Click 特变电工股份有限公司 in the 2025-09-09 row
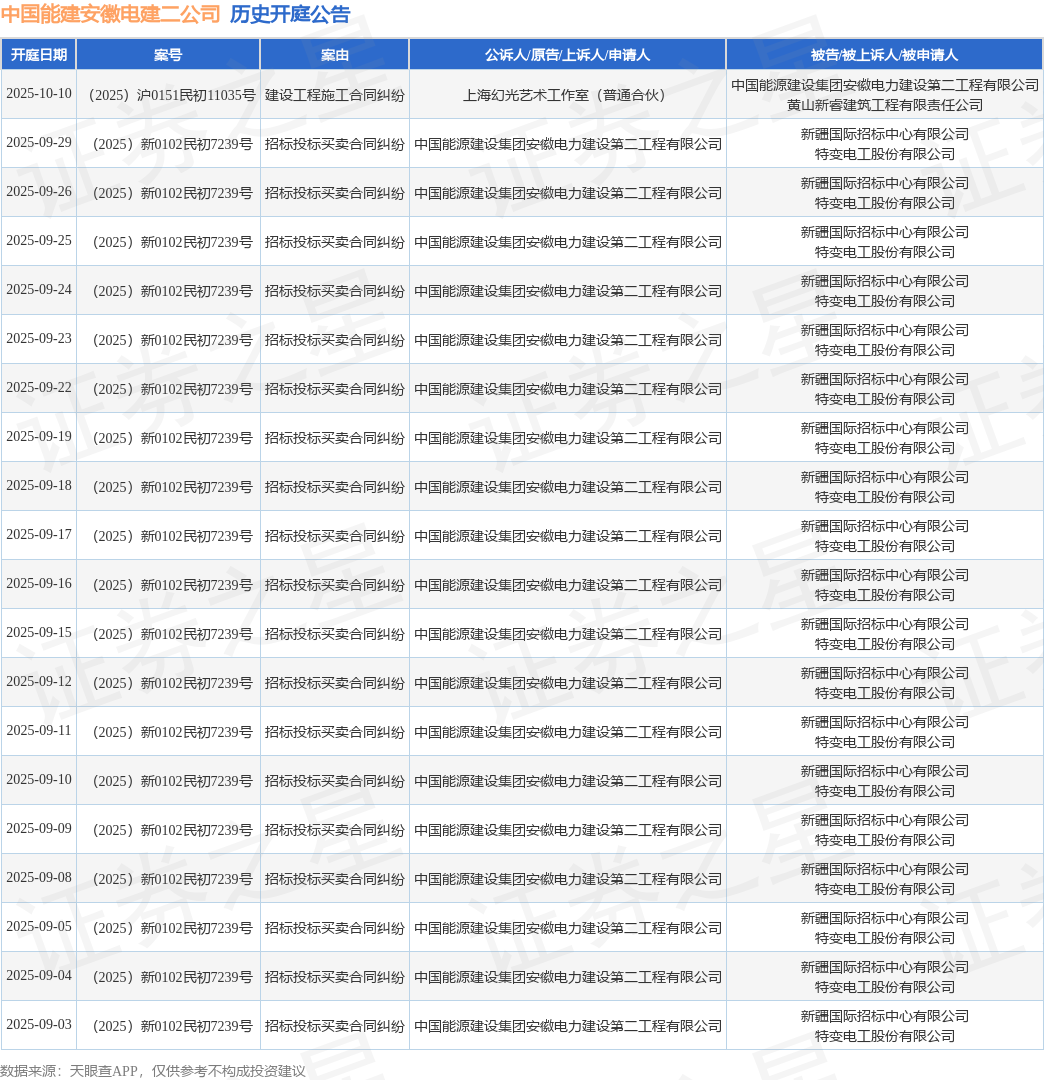Image resolution: width=1044 pixels, height=1080 pixels. pos(884,839)
